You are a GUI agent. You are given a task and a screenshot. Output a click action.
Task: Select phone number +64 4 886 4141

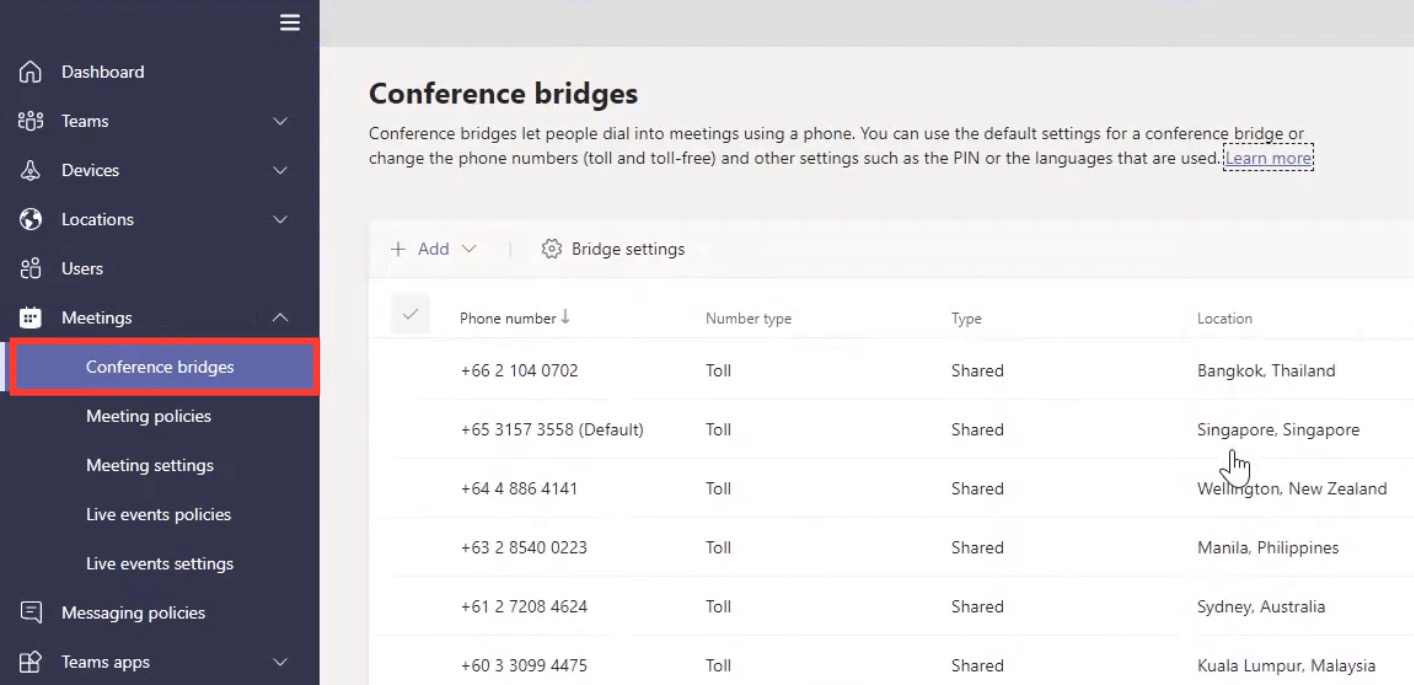[519, 488]
